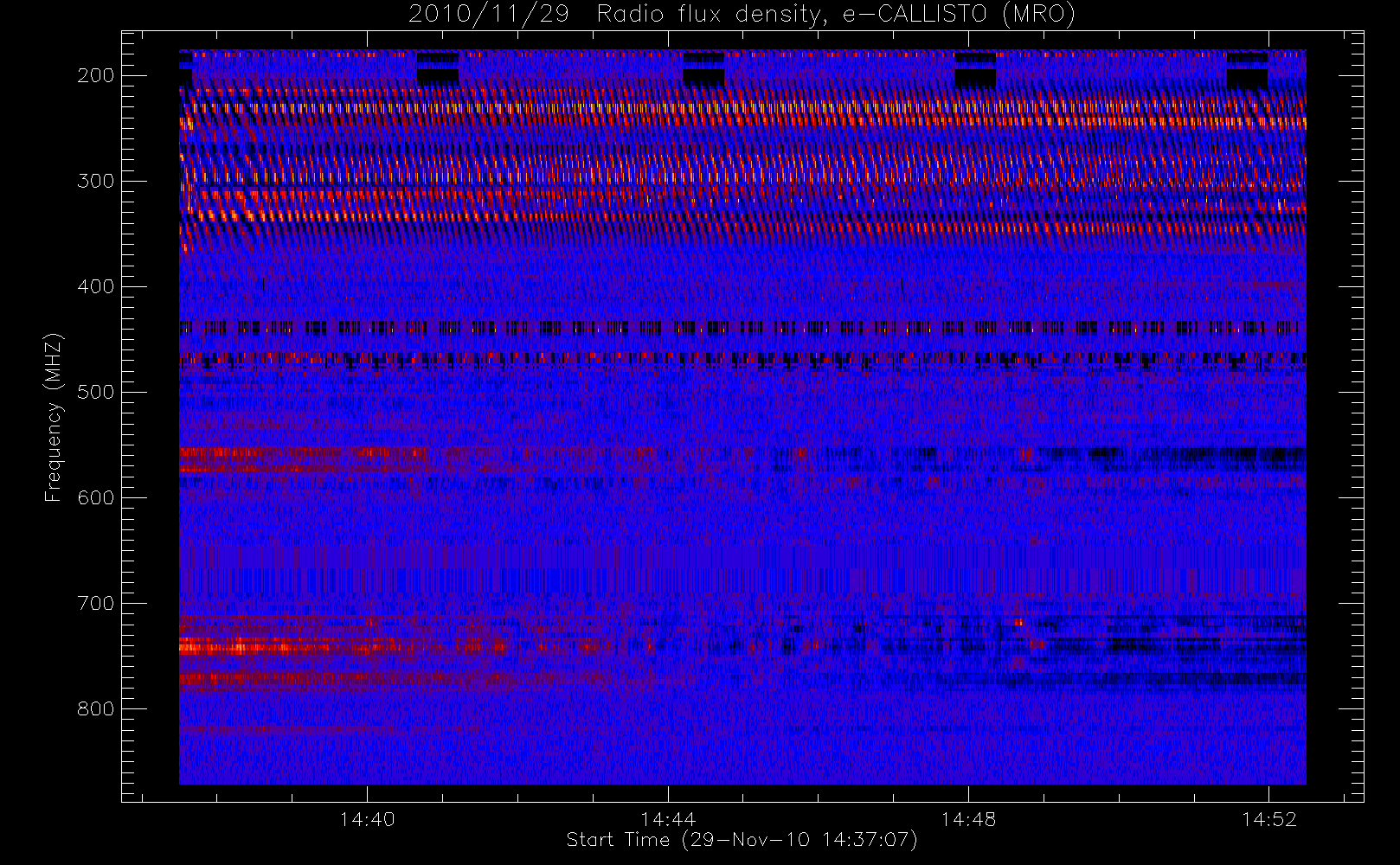Click the 14:52 time tick label
This screenshot has height=865, width=1400.
[x=1269, y=819]
